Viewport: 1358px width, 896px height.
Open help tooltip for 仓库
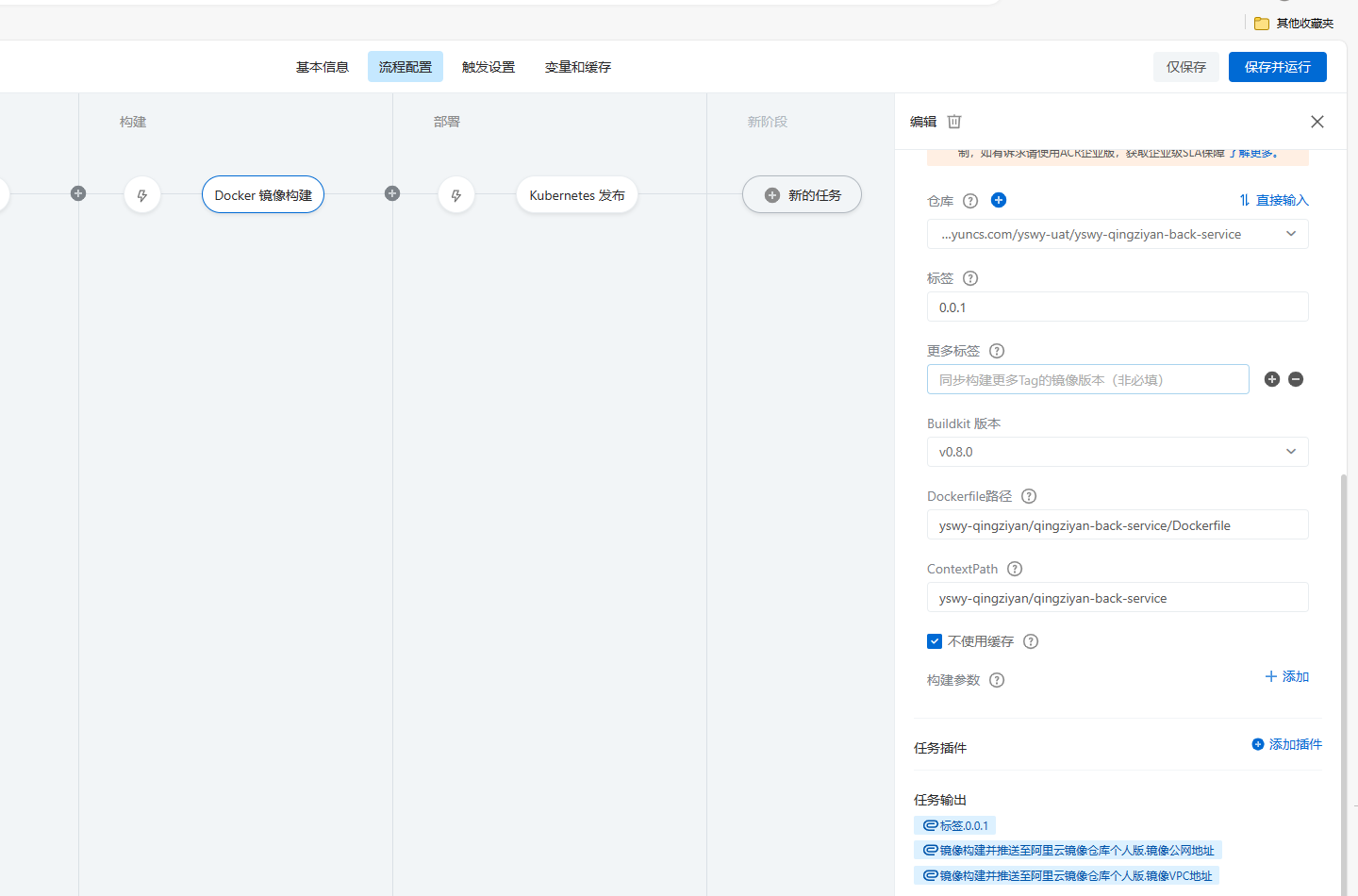pyautogui.click(x=970, y=201)
